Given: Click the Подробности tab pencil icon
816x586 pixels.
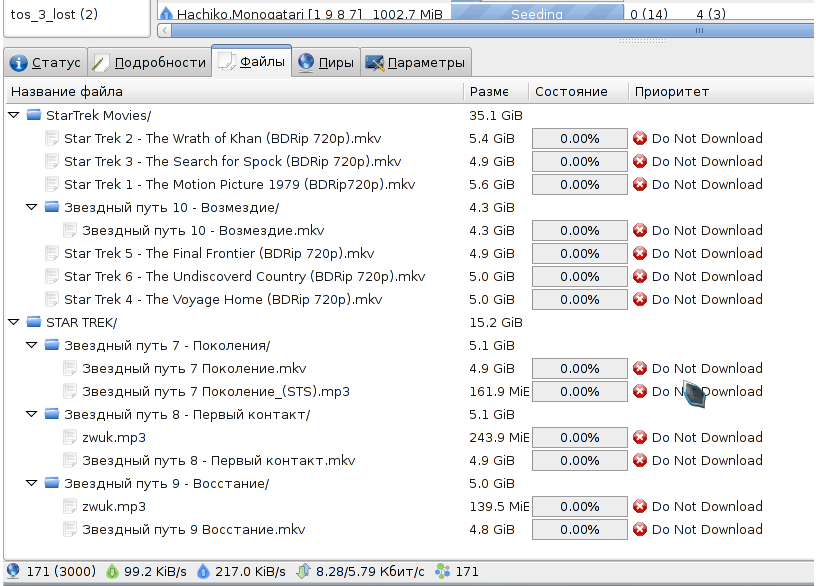Looking at the screenshot, I should coord(100,63).
